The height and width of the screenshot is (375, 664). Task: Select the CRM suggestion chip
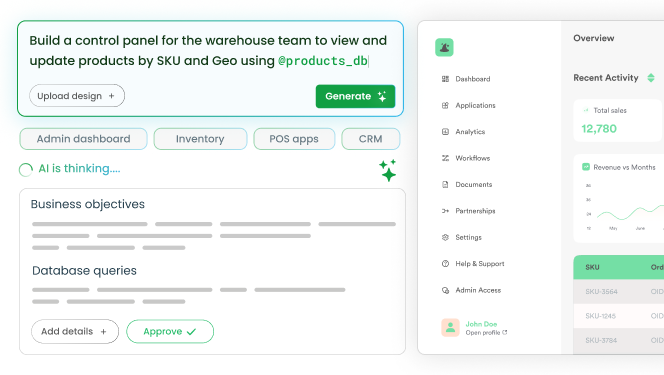(371, 139)
